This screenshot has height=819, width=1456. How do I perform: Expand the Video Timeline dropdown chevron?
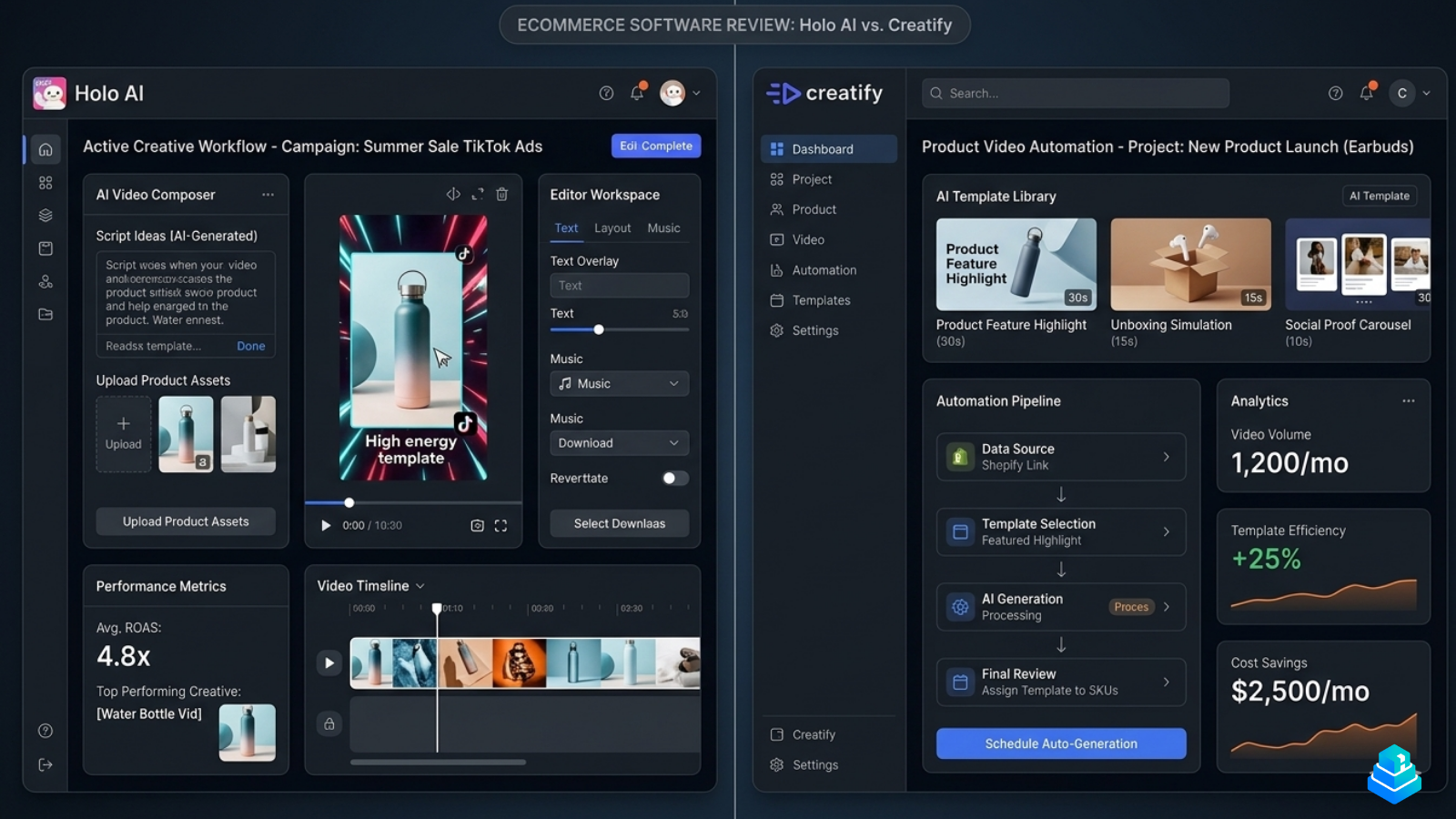420,586
